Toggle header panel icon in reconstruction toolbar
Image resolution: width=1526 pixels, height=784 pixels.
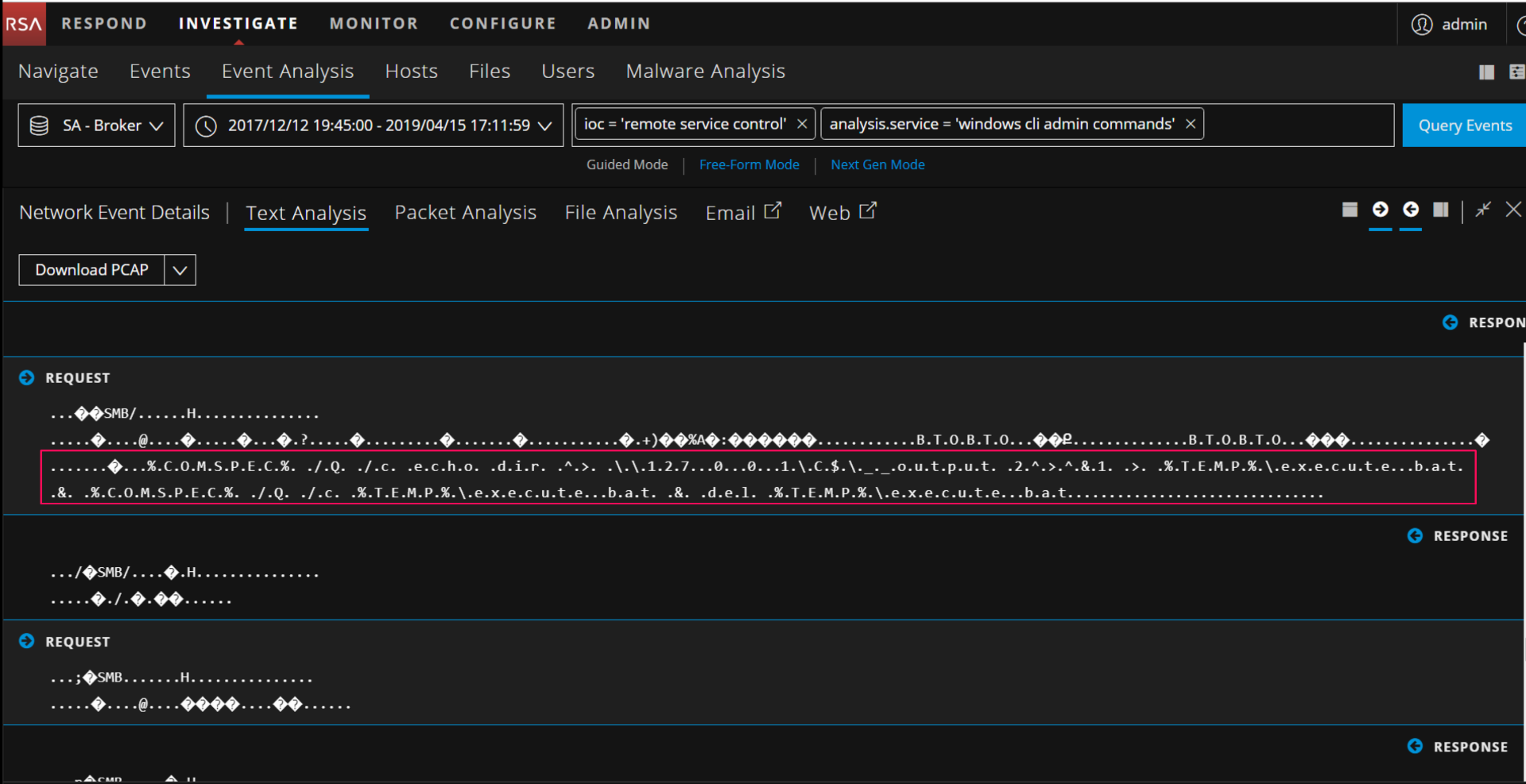coord(1350,210)
